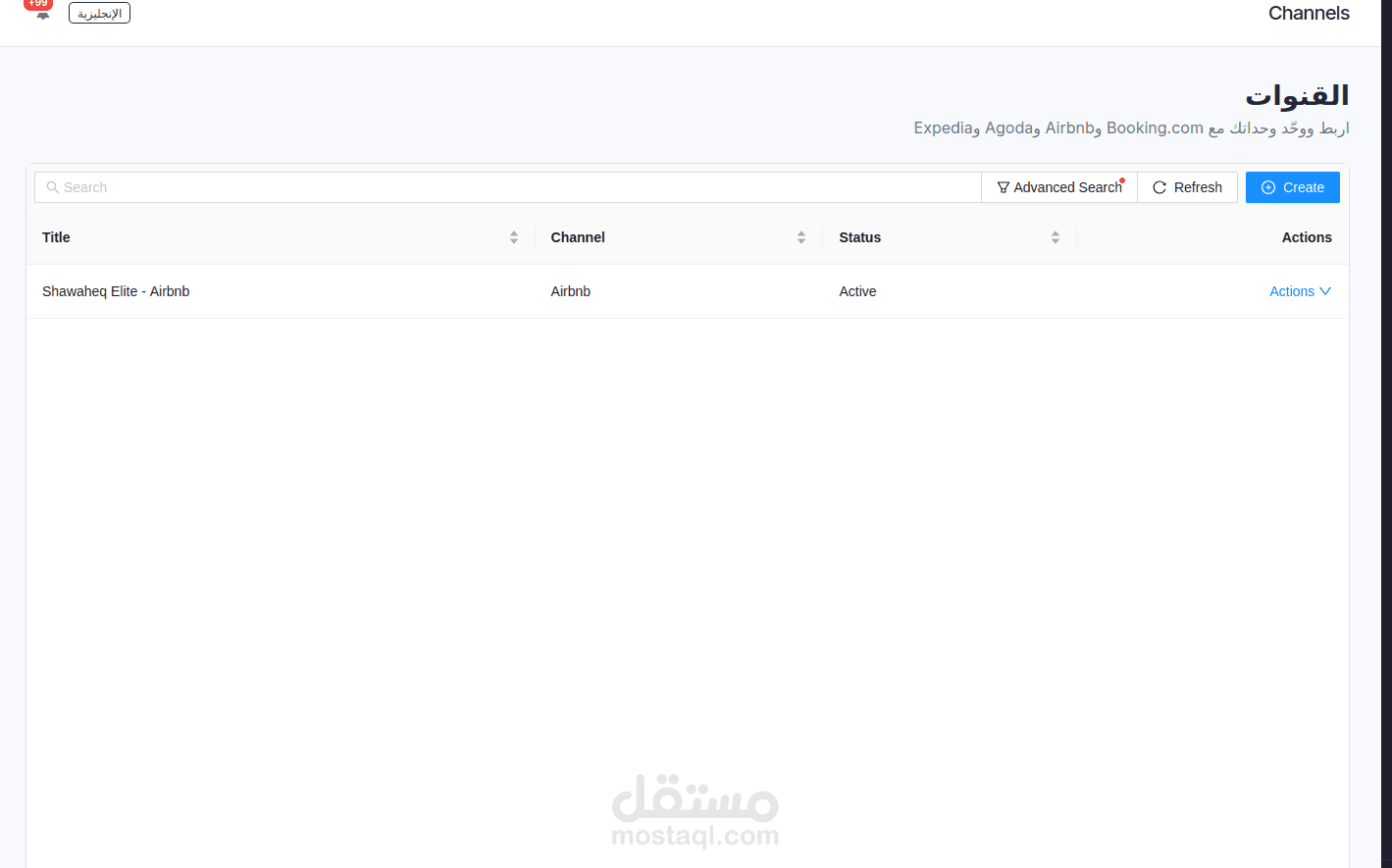Focus the Search input field
This screenshot has width=1392, height=868.
[508, 187]
